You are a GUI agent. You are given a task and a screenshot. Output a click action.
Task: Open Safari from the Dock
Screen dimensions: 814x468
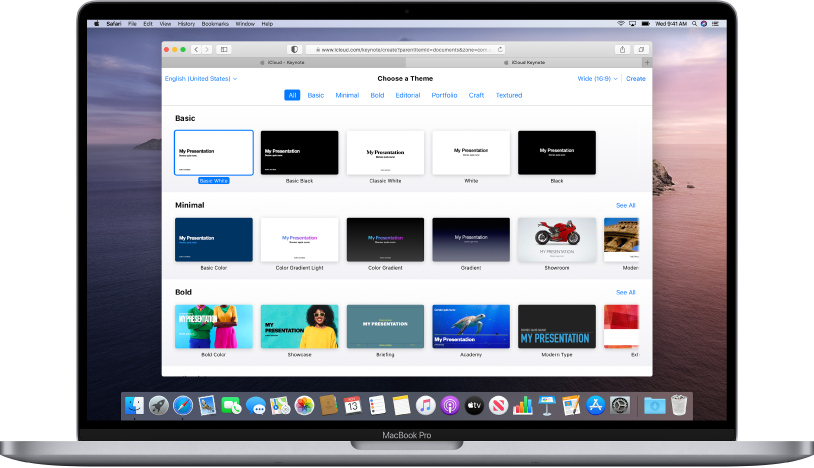point(183,405)
